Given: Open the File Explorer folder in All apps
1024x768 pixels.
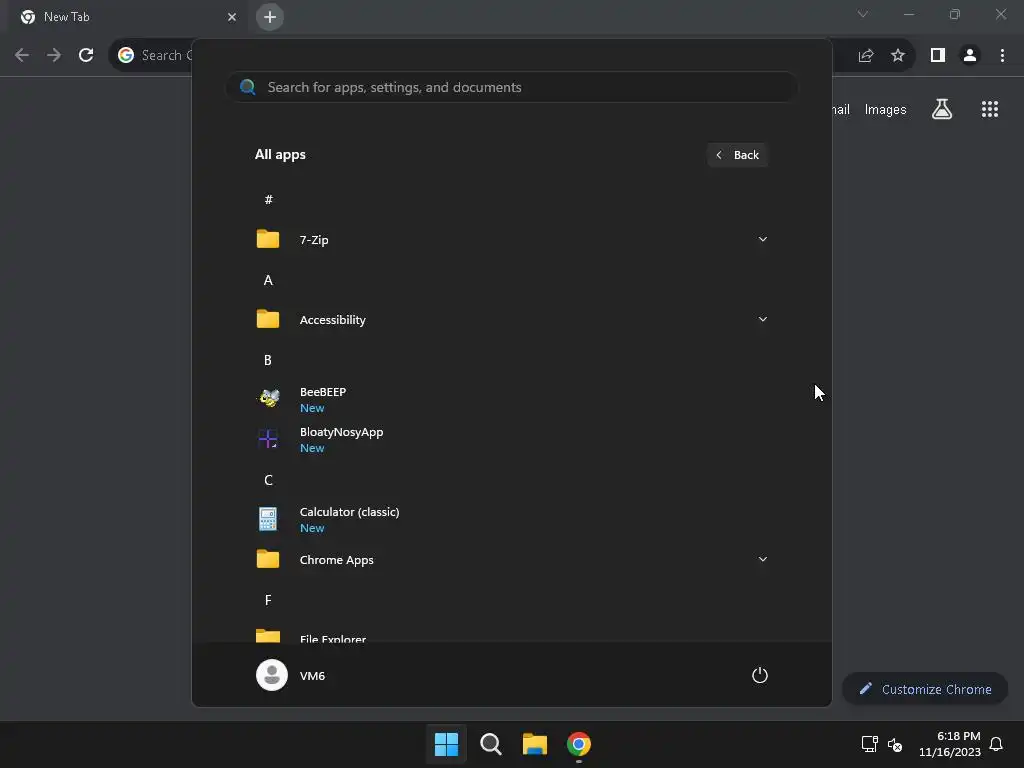Looking at the screenshot, I should 511,637.
